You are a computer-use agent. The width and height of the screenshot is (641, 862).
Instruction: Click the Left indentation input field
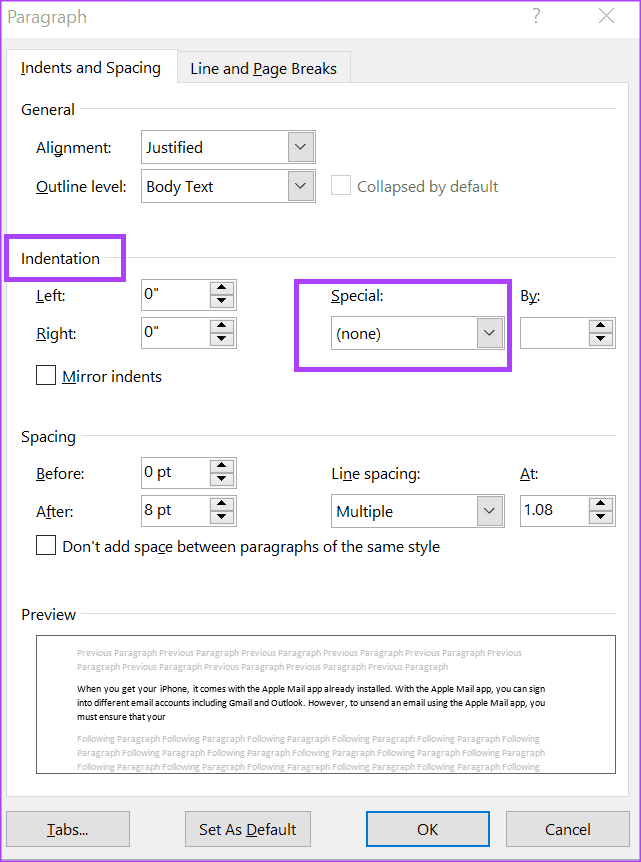pos(176,295)
